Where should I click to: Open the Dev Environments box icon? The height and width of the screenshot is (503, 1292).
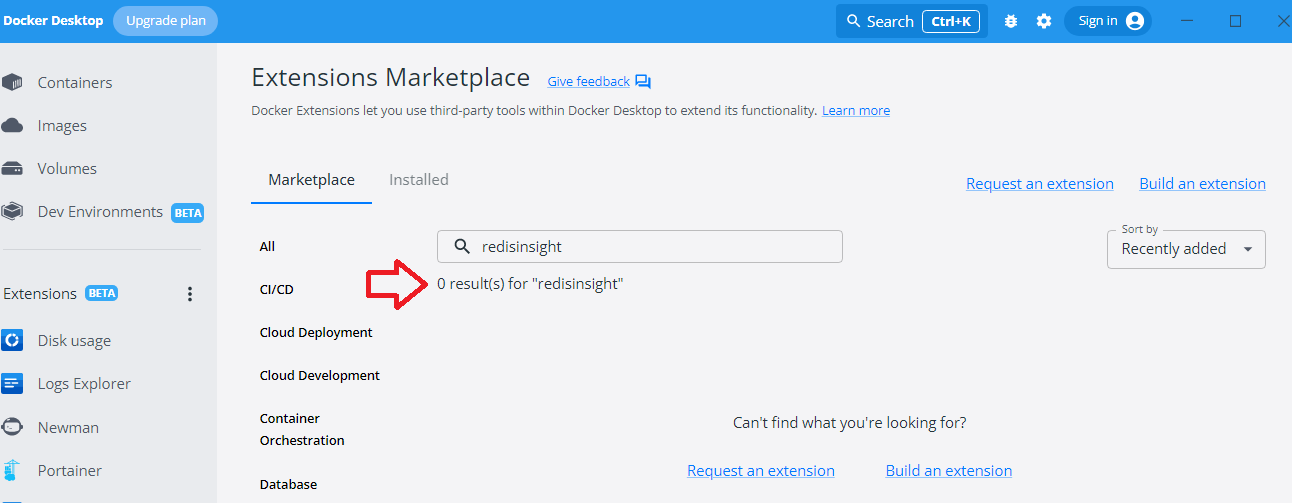12,212
